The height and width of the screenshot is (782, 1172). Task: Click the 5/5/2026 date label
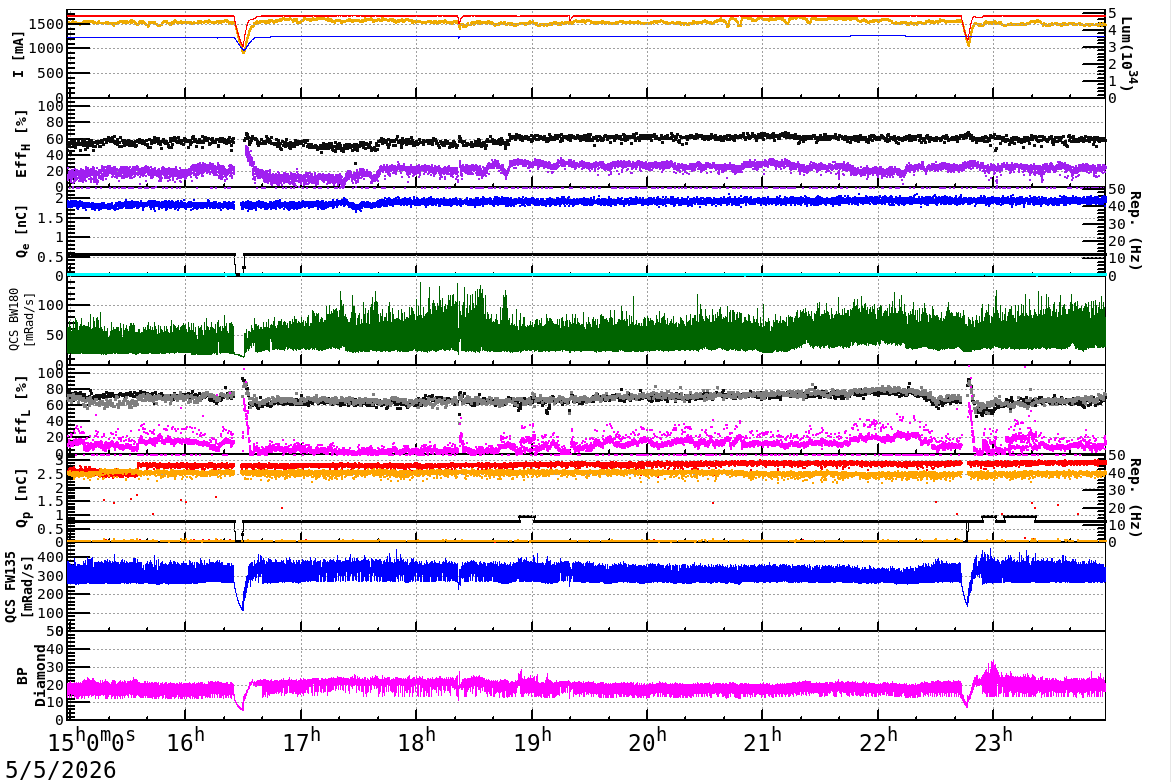[x=61, y=770]
